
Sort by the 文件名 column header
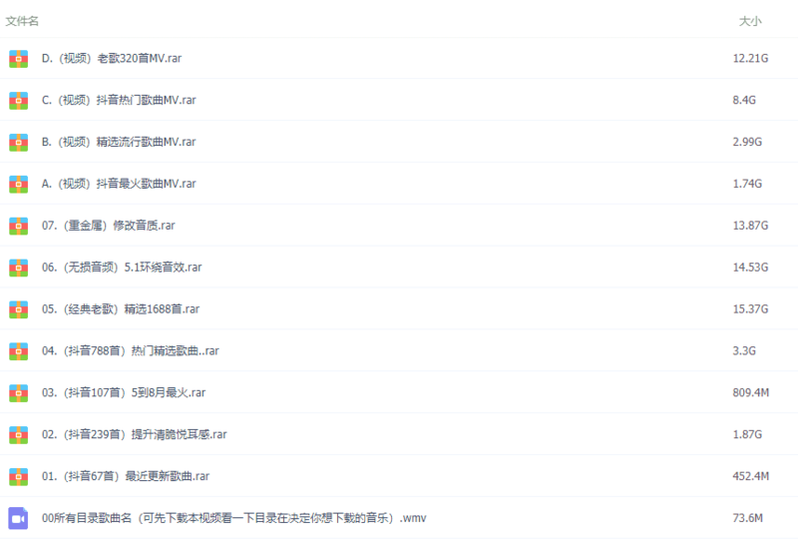tap(22, 21)
